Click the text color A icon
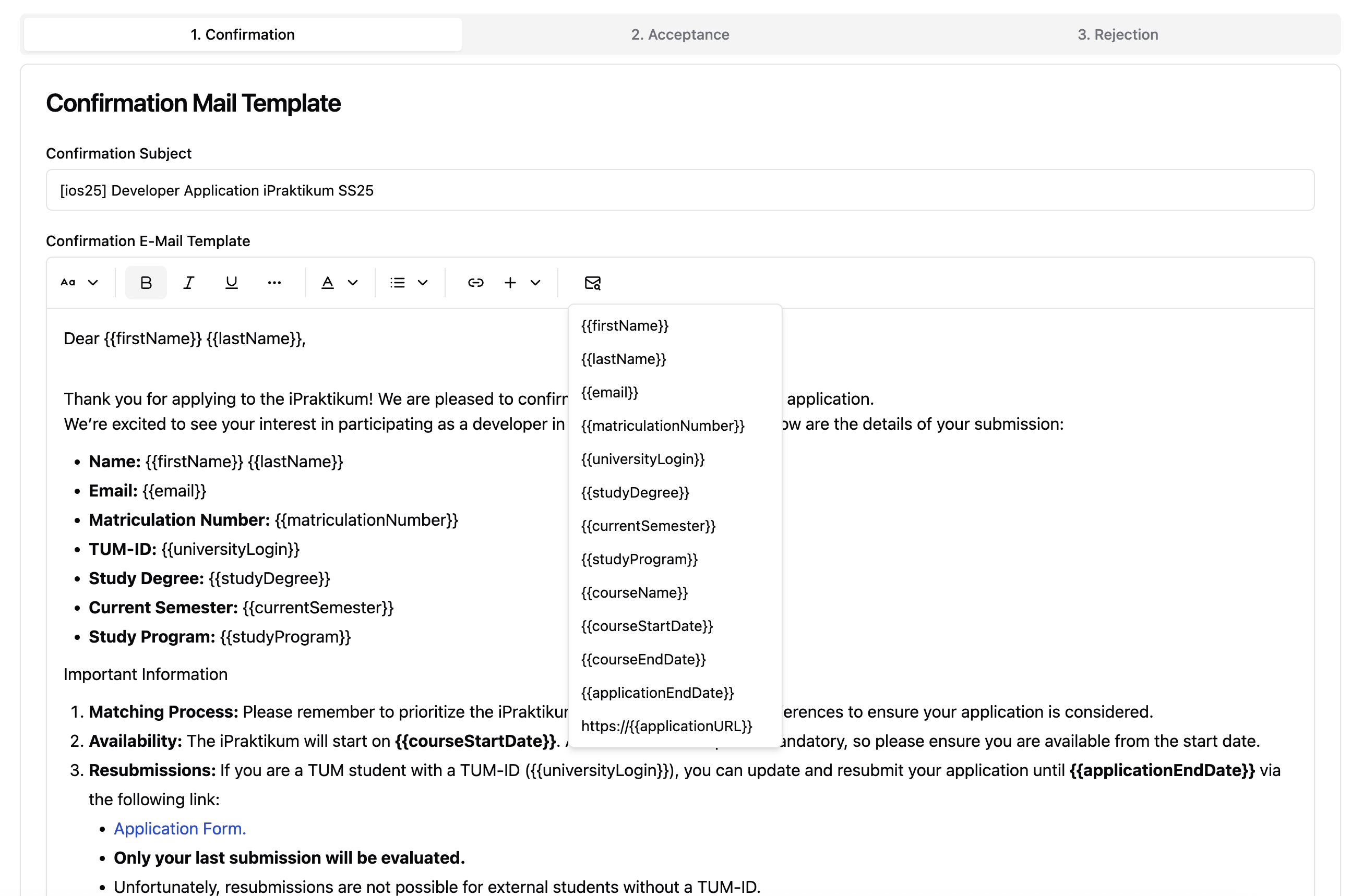 [x=328, y=282]
